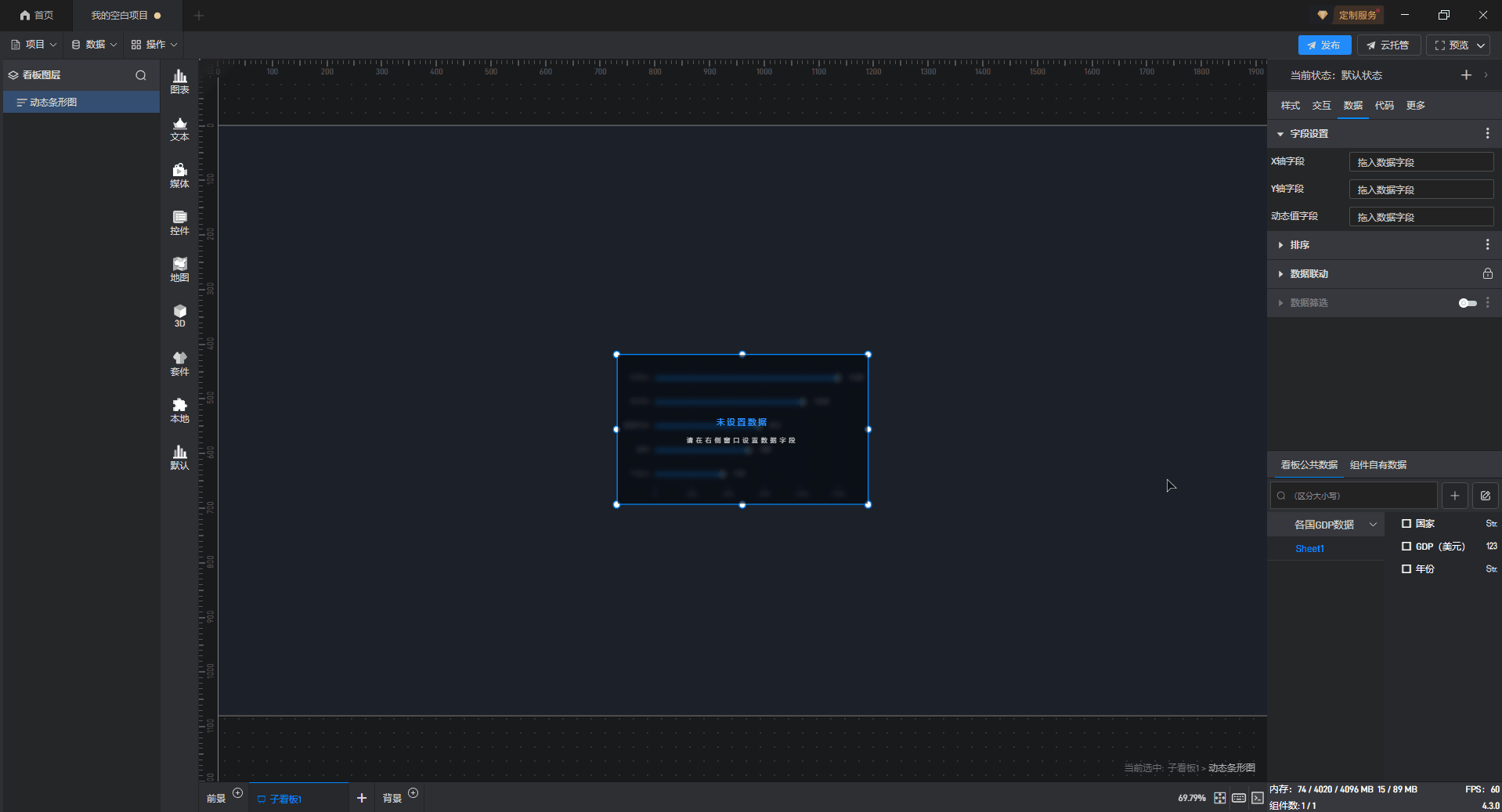Collapse the 字段设置 section
Screen dimensions: 1502x812
tap(1281, 134)
